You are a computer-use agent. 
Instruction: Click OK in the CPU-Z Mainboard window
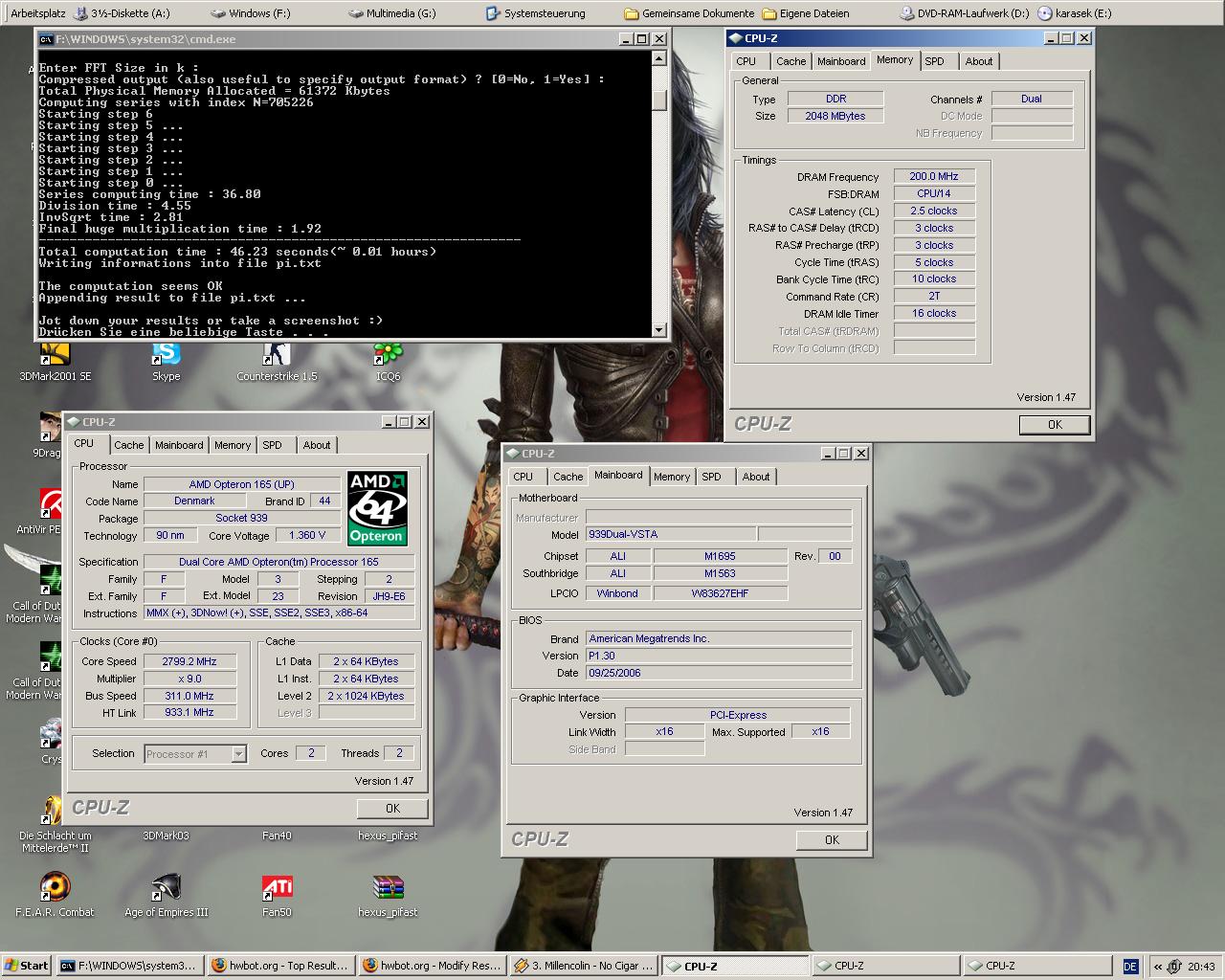coord(832,839)
